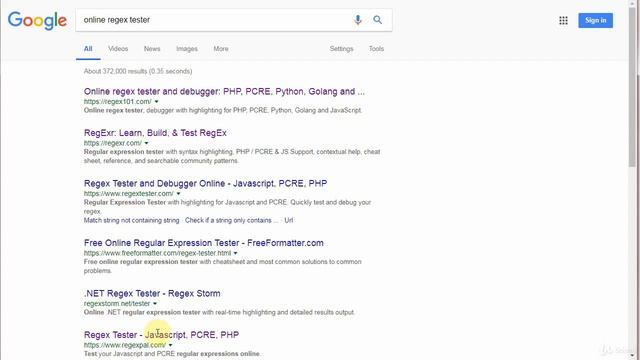Expand dropdown arrow beside regexpal.com URL
Screen dimensions: 640x360
[x=171, y=345]
